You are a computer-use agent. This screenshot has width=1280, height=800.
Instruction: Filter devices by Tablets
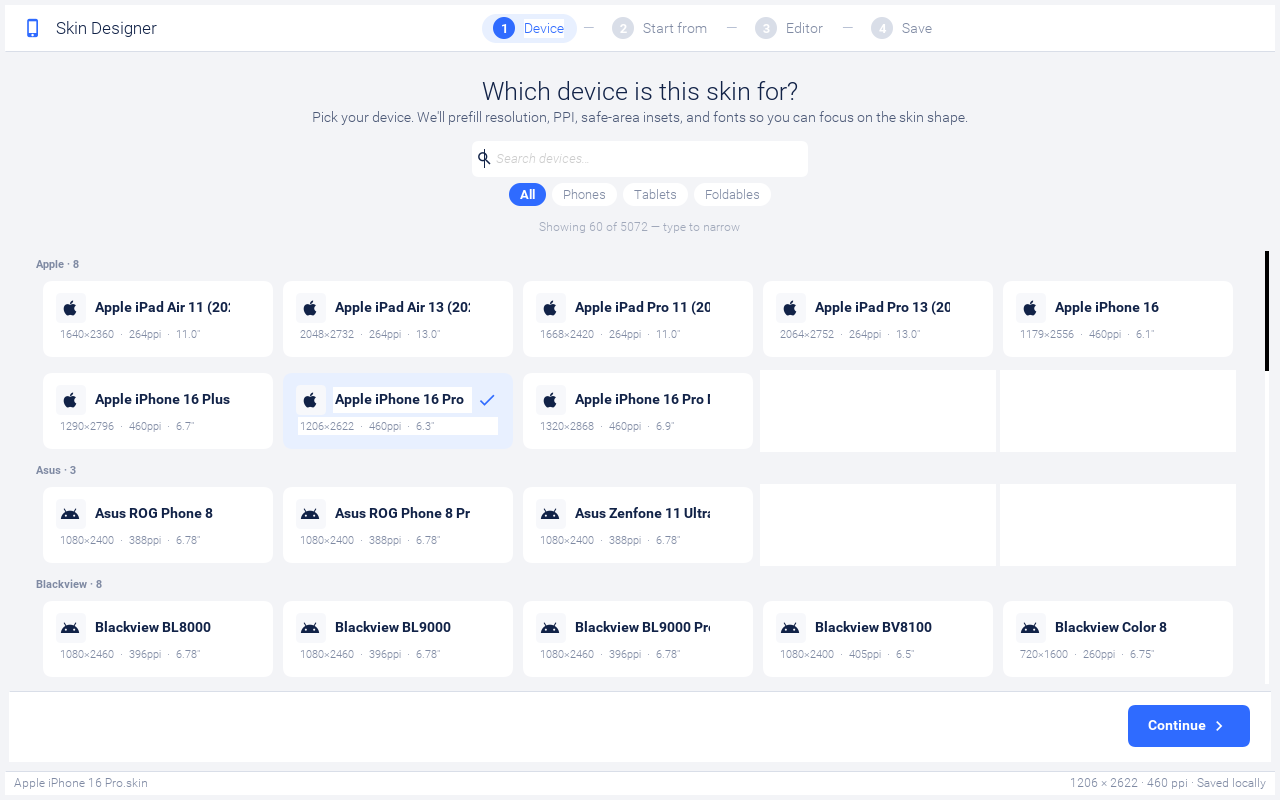pos(655,194)
